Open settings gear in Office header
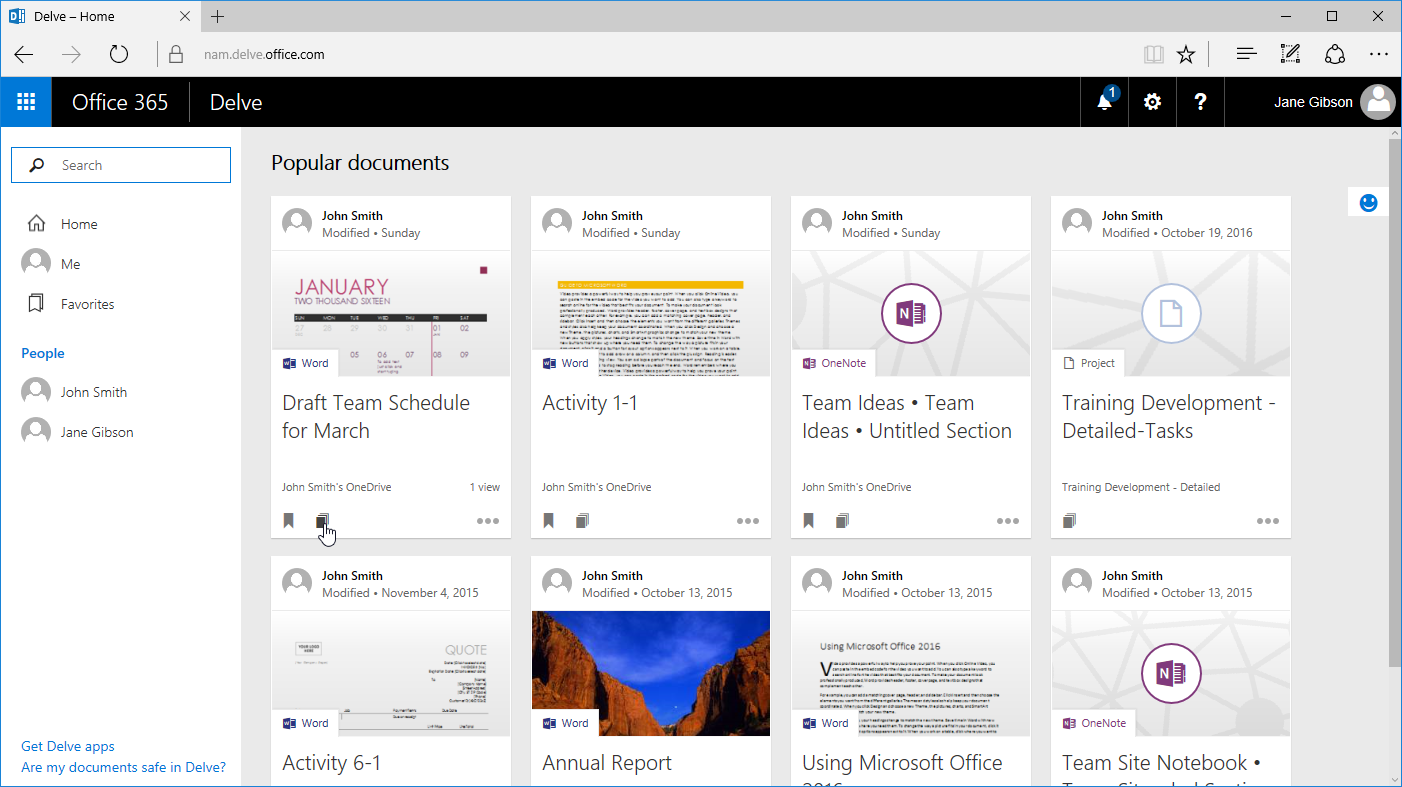 [1153, 102]
